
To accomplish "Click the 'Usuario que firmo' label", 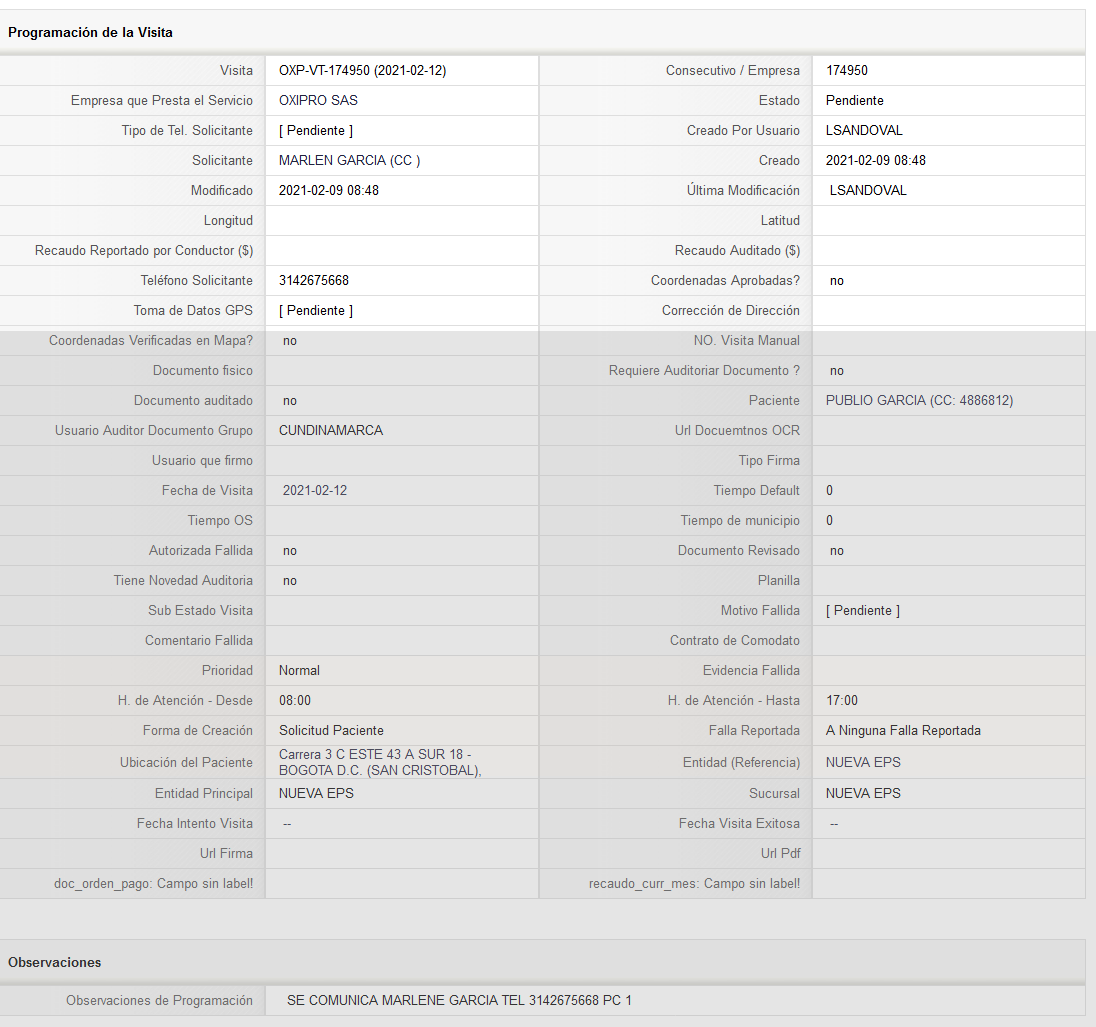I will (203, 461).
